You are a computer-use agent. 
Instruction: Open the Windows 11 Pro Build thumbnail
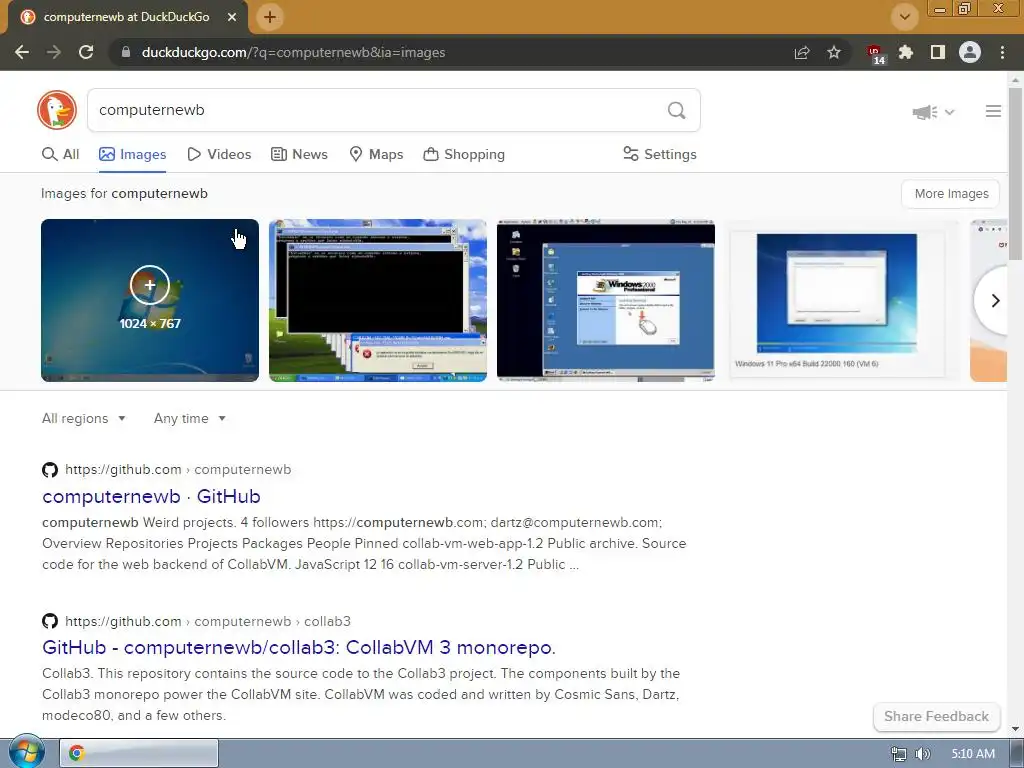[x=842, y=300]
